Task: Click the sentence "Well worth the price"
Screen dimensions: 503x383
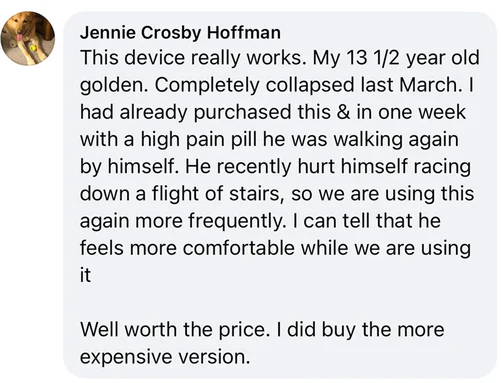Action: (173, 330)
